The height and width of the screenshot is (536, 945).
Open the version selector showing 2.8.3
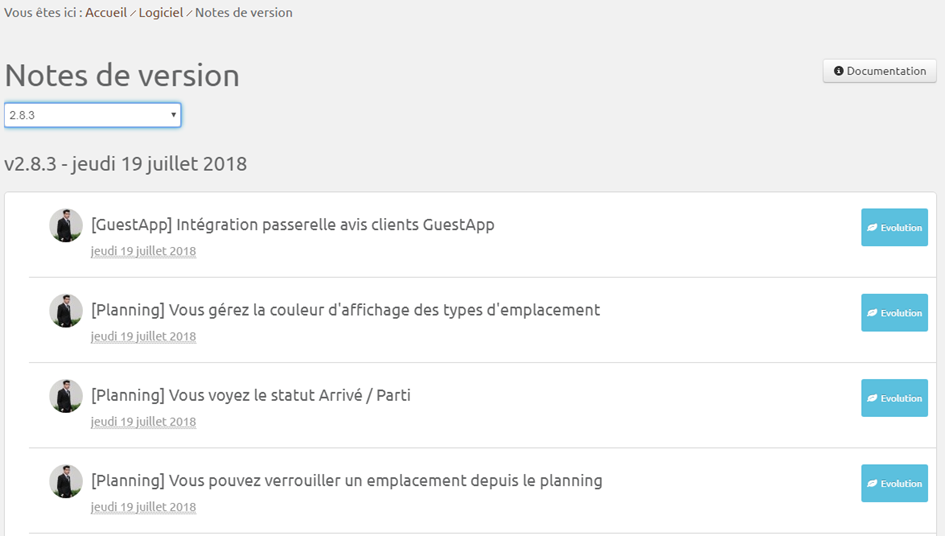[92, 115]
